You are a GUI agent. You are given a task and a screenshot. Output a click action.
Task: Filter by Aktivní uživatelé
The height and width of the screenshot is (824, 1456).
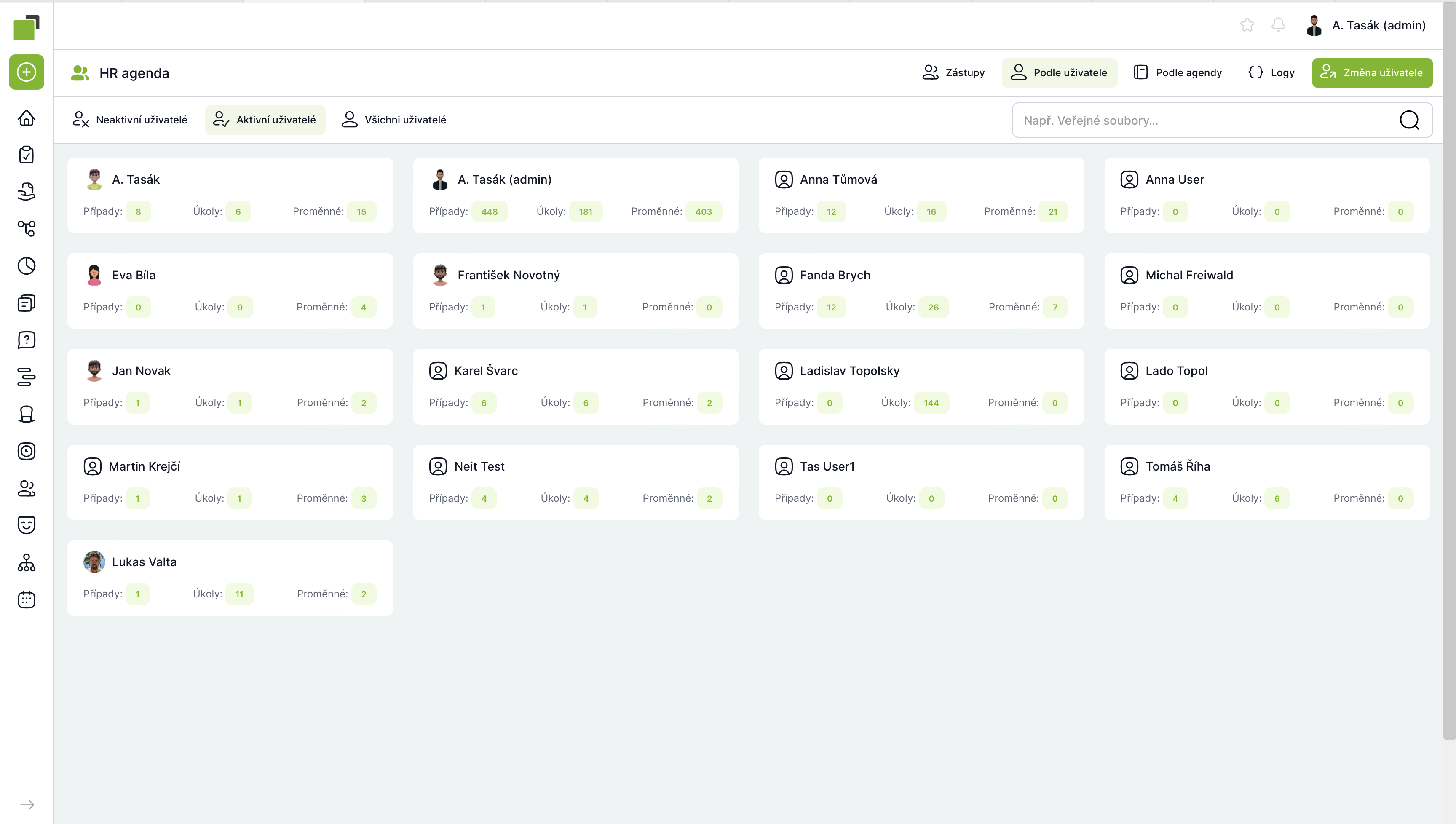pyautogui.click(x=265, y=119)
